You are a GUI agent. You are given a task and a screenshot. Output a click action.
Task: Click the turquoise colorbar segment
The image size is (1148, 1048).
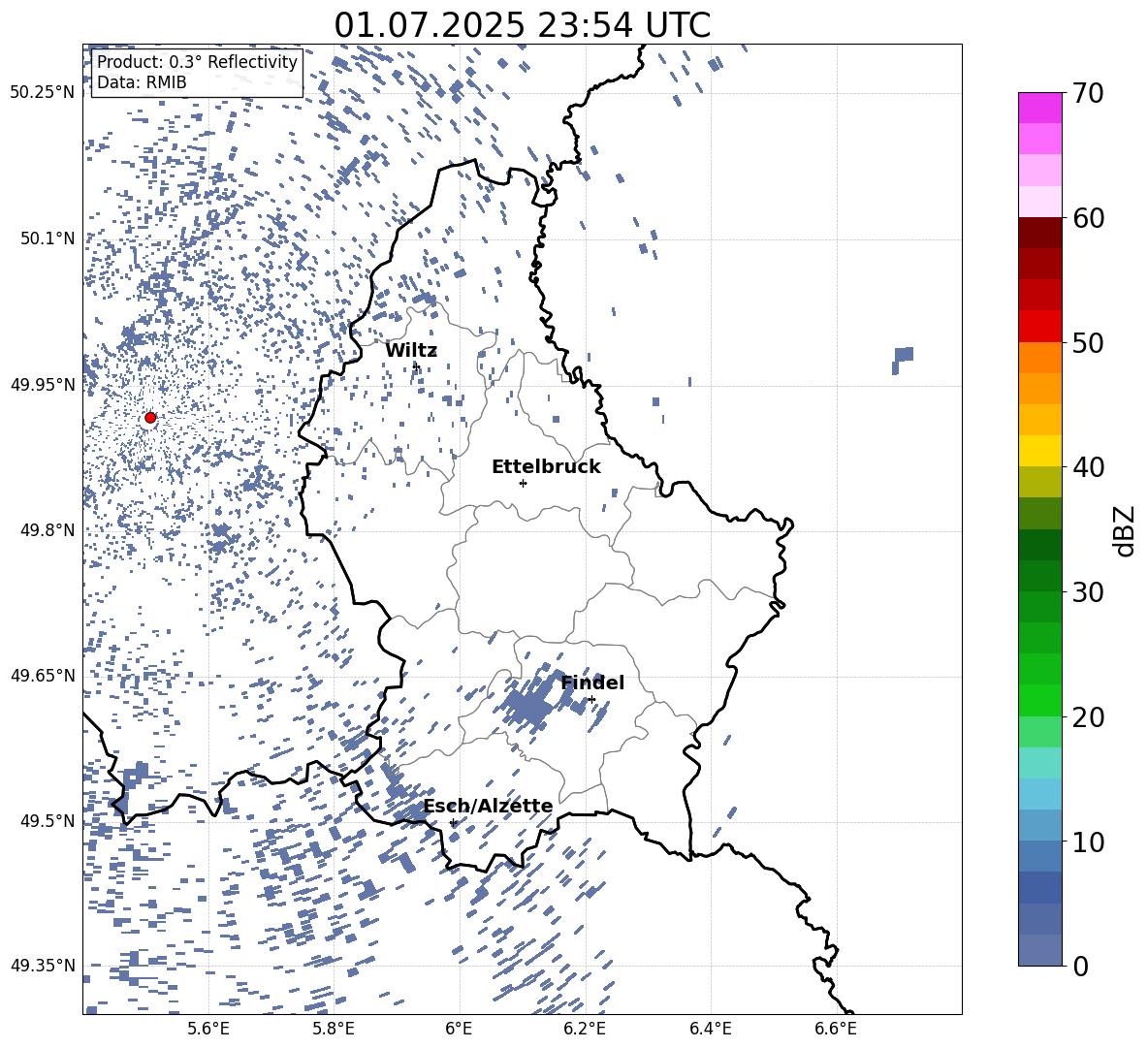click(1039, 763)
